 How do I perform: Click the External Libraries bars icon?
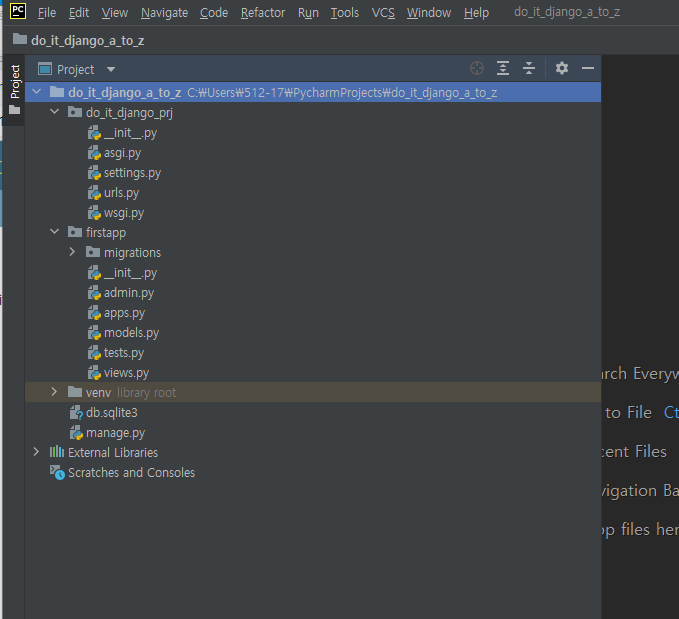[57, 452]
